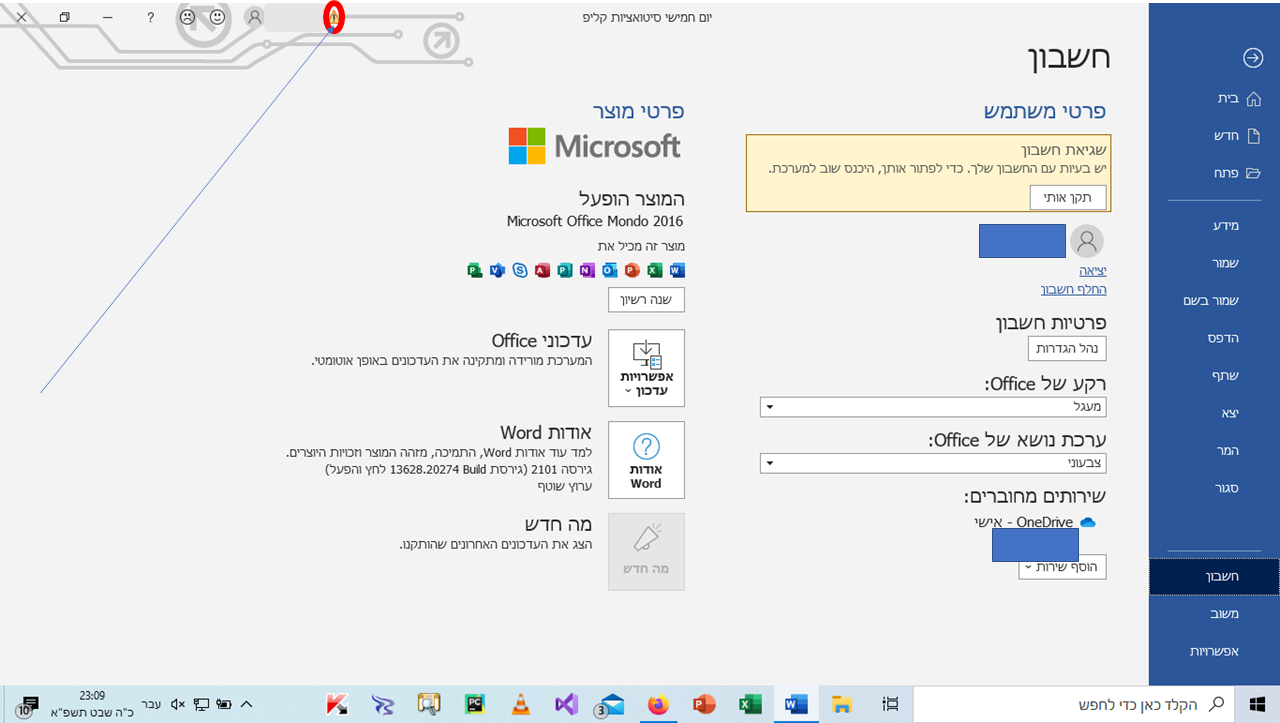Click the Publisher product icon

pyautogui.click(x=565, y=270)
